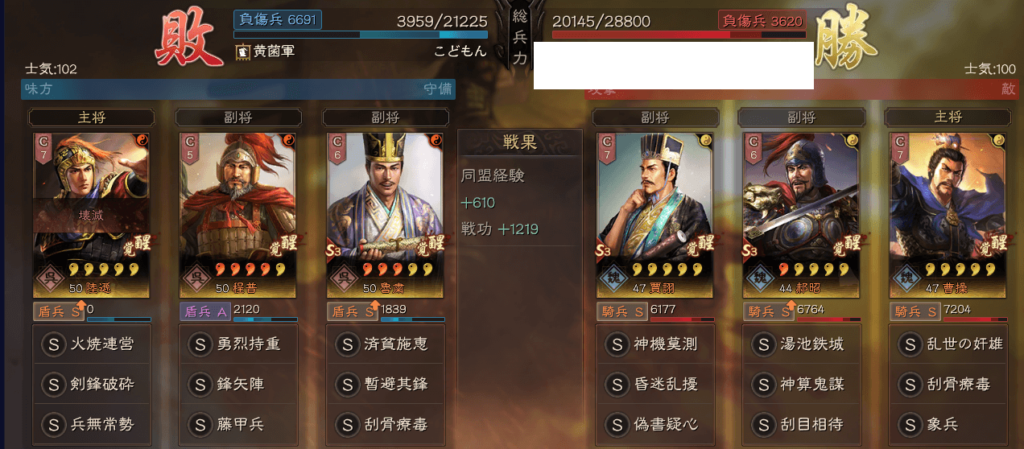The height and width of the screenshot is (449, 1024).
Task: Click 郝昭 騎兵 S troop badge
Action: [769, 312]
